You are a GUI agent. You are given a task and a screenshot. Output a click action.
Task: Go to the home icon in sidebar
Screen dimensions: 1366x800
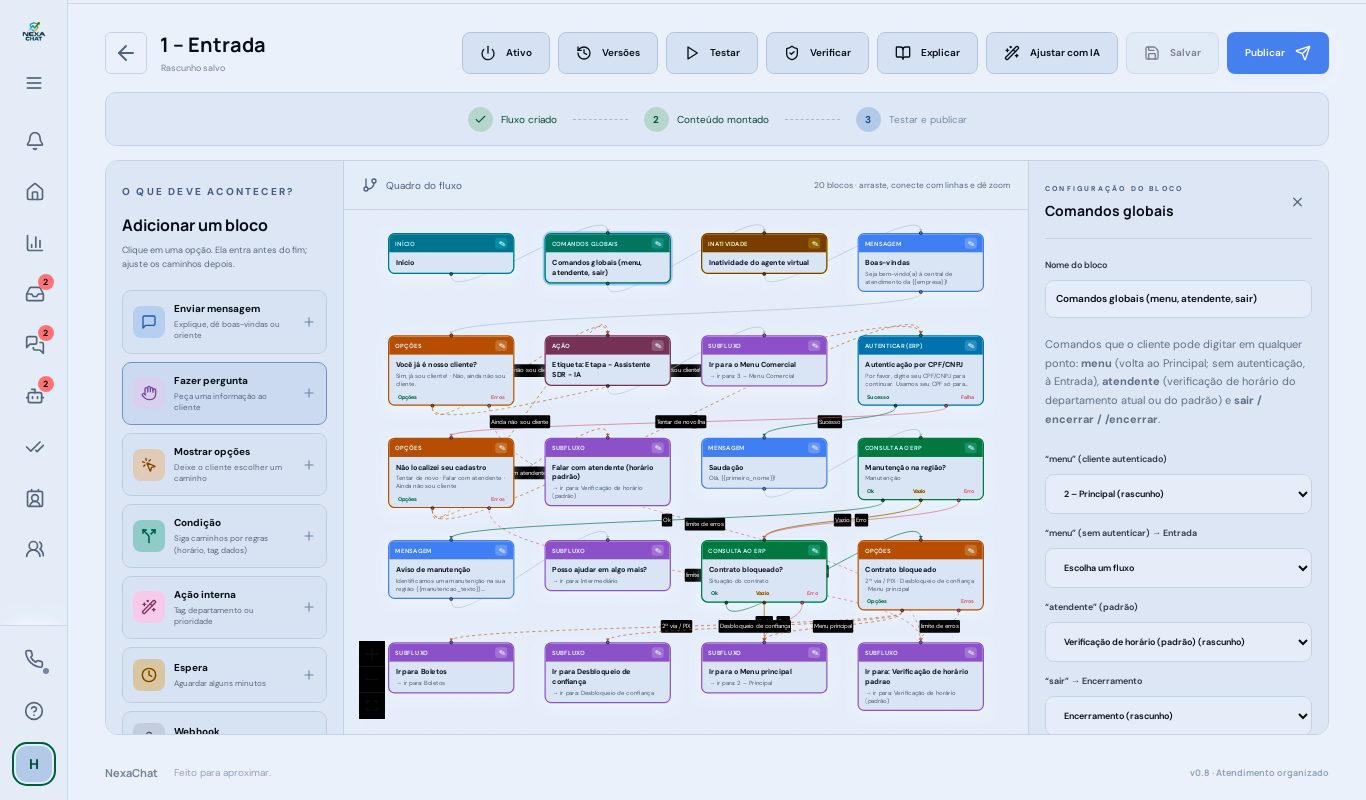34,191
